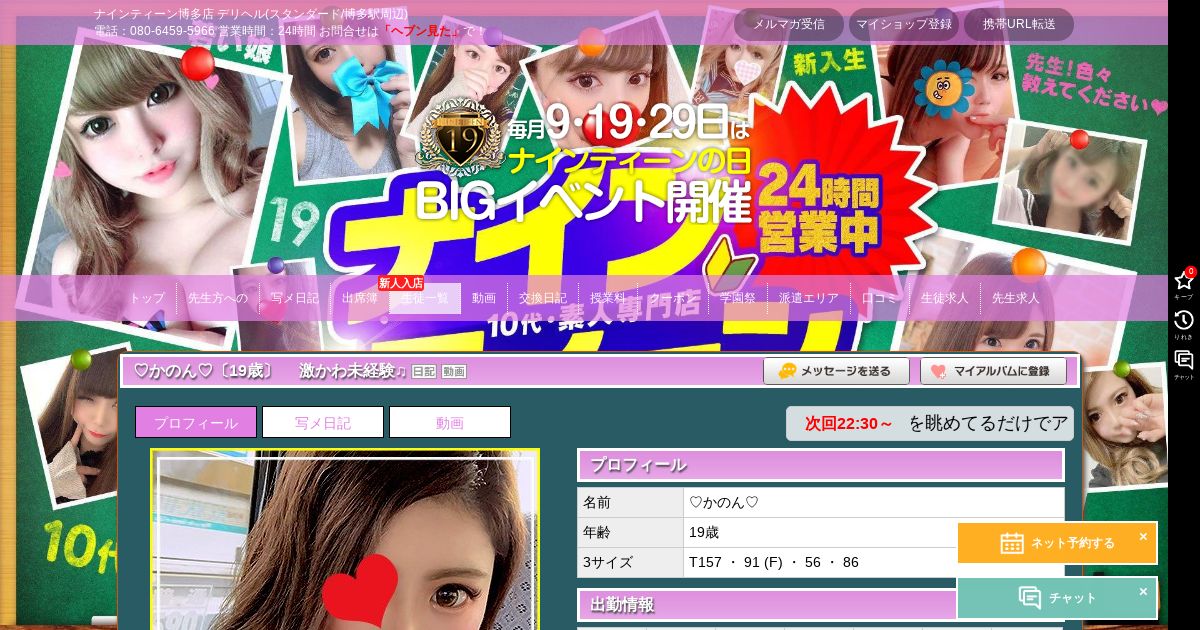Open クーポン in navigation menu
The height and width of the screenshot is (630, 1200).
point(673,298)
